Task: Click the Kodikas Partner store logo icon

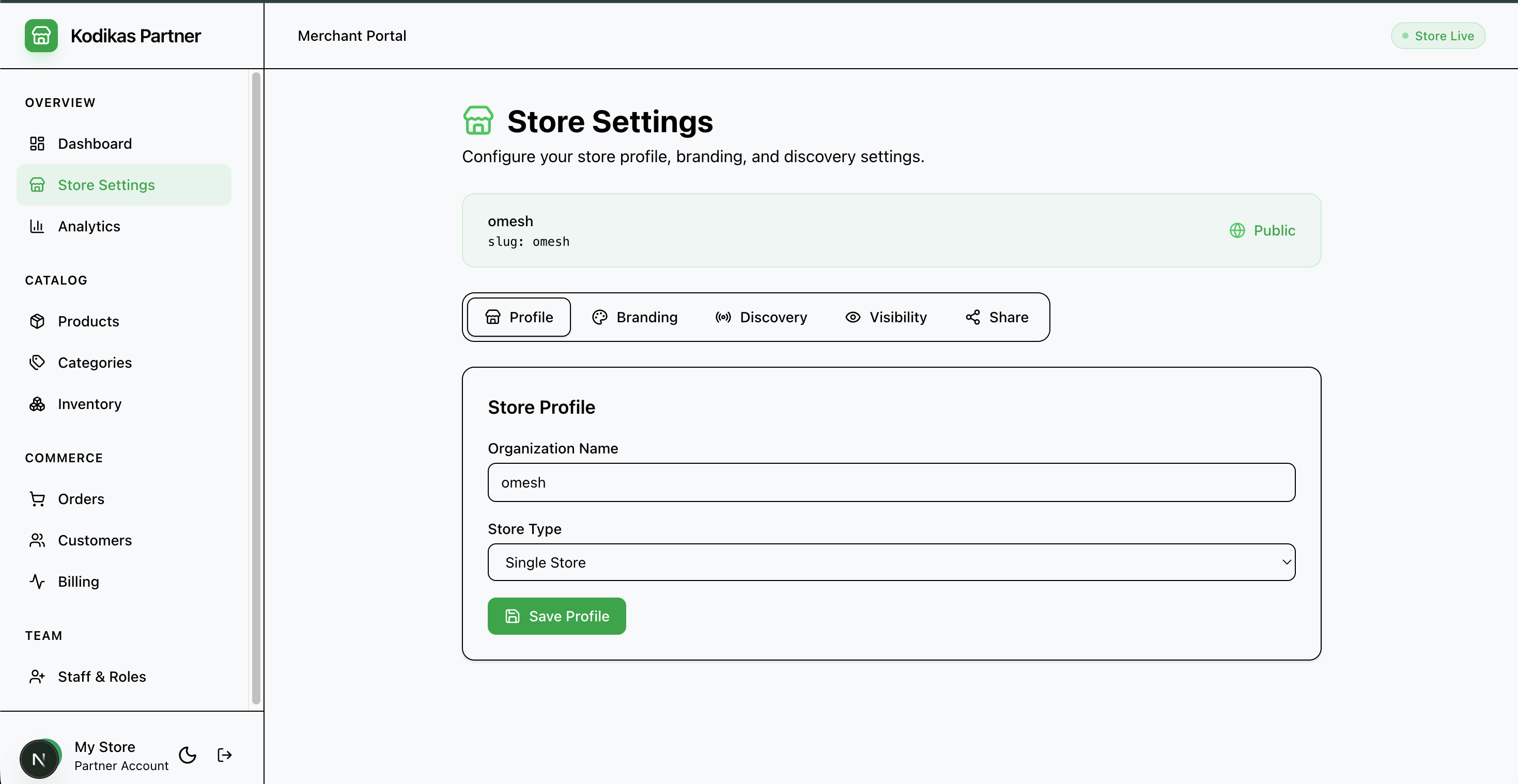Action: click(41, 35)
